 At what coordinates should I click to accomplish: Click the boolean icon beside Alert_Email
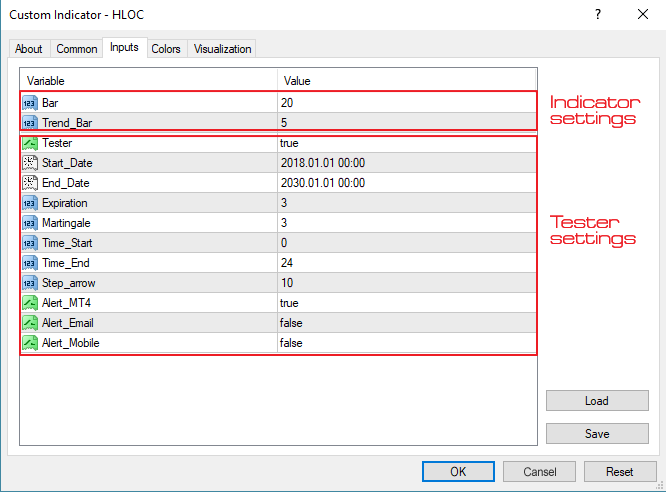tap(30, 323)
